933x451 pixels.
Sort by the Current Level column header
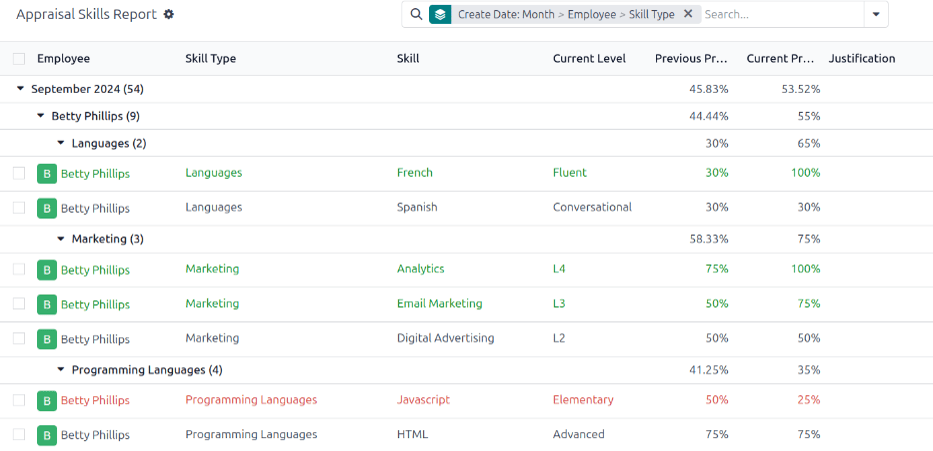589,59
